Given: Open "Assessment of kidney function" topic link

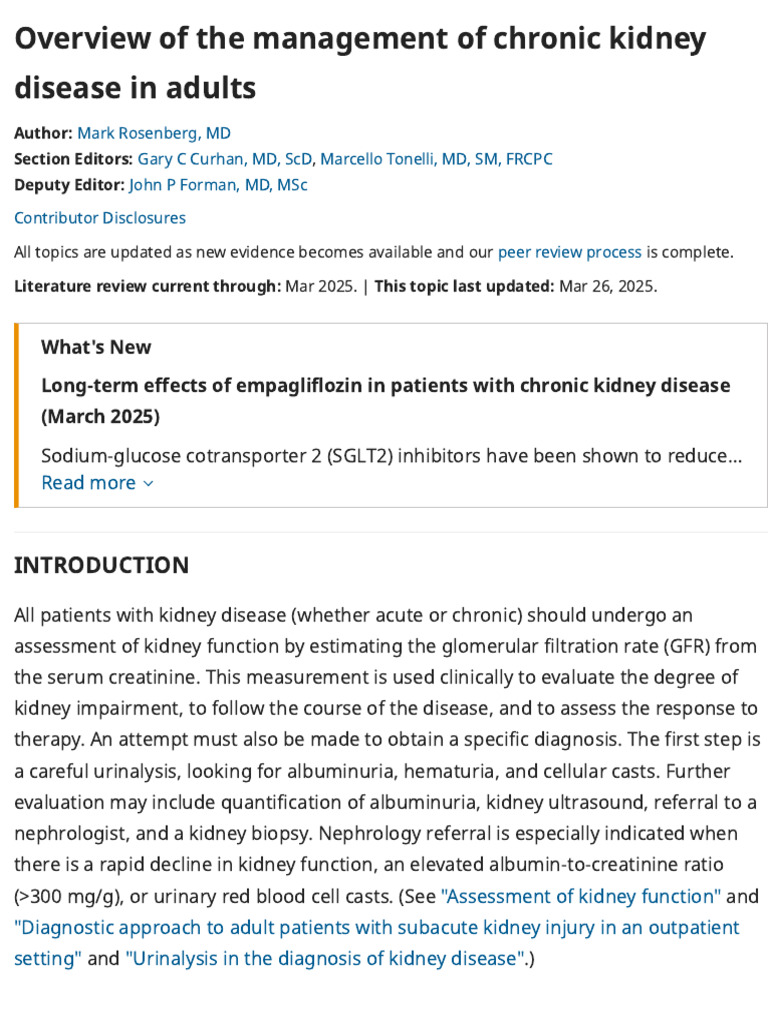Looking at the screenshot, I should coord(581,896).
